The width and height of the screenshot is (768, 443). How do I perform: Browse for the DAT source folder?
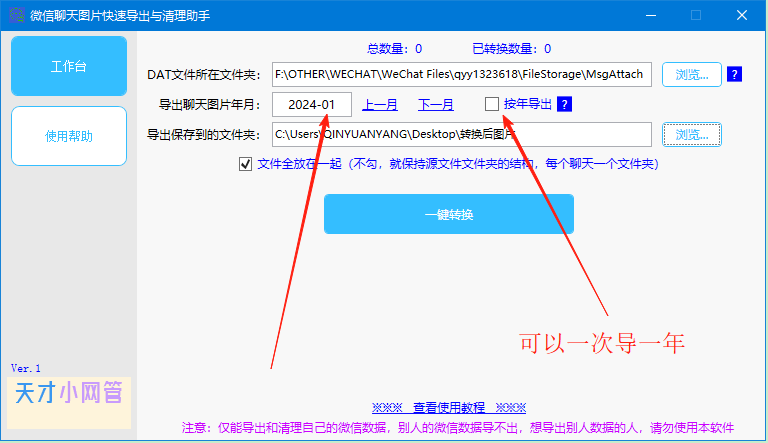pos(692,74)
